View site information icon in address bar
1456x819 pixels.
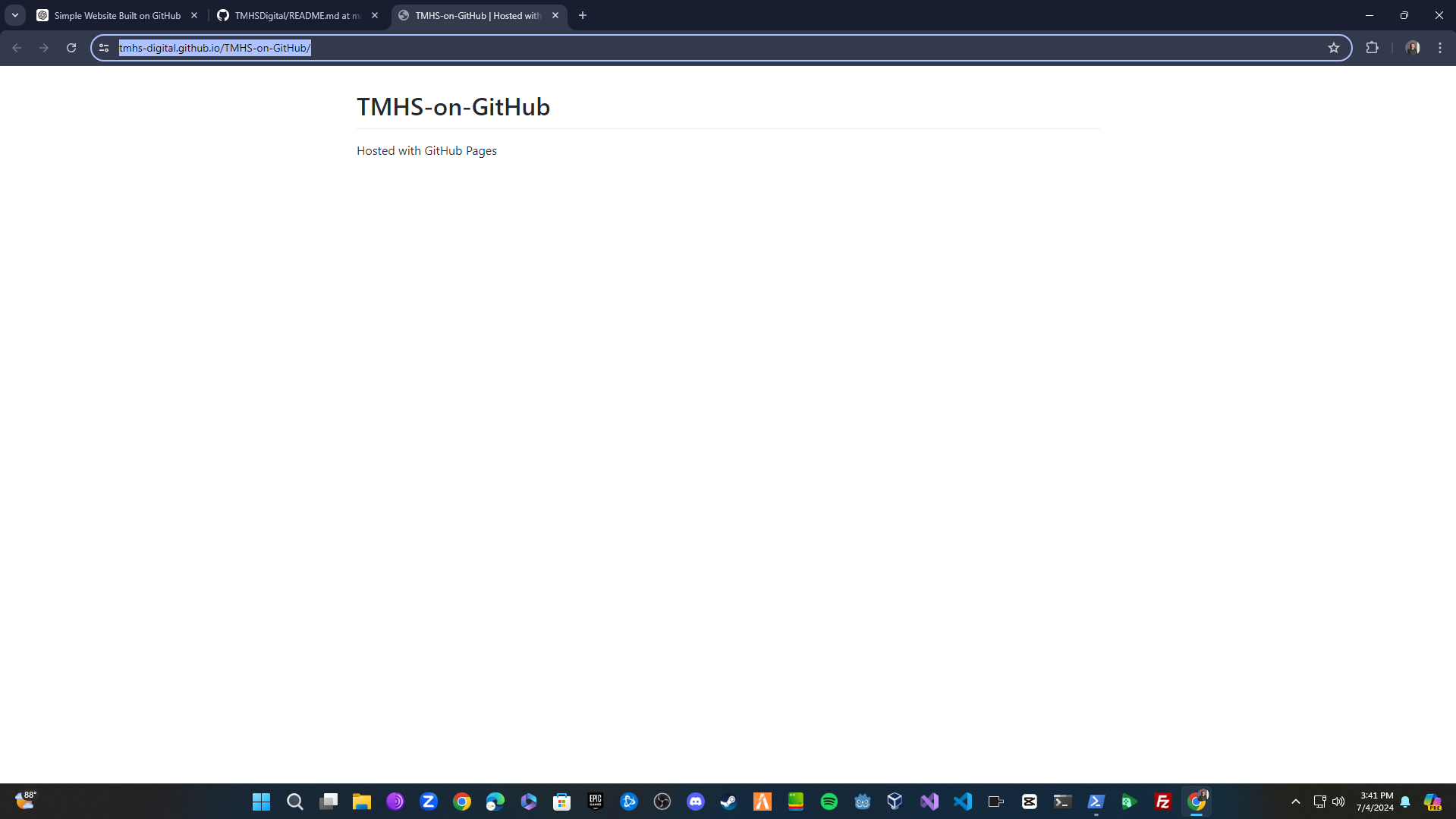pyautogui.click(x=104, y=48)
